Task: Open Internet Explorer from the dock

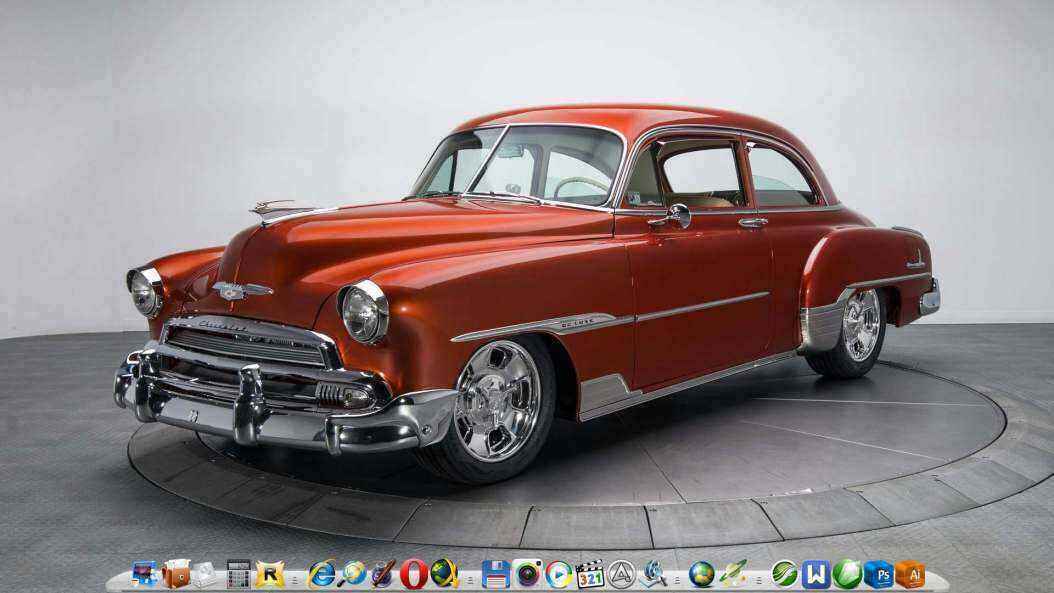Action: pyautogui.click(x=322, y=574)
